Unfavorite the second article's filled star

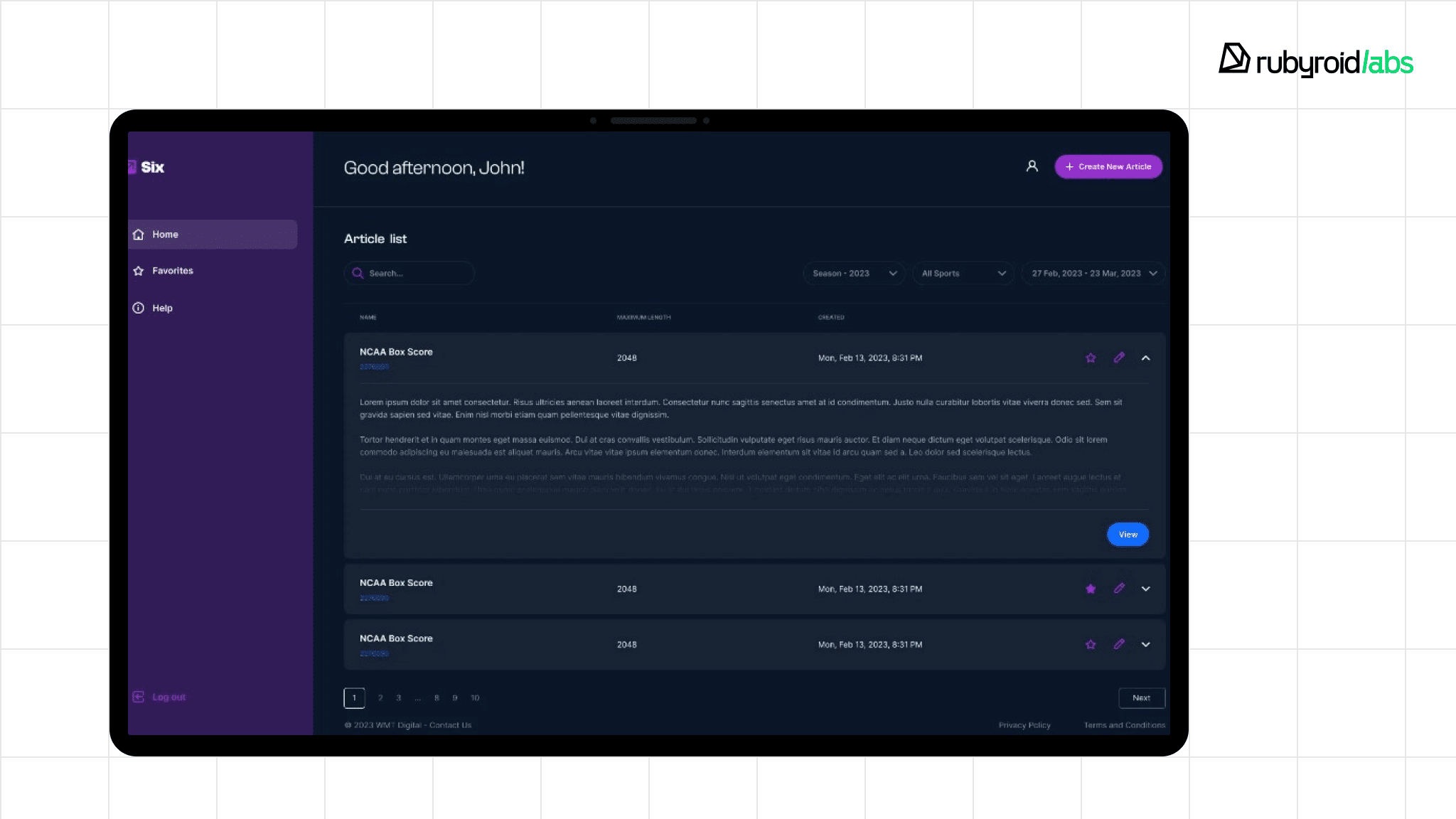coord(1091,589)
